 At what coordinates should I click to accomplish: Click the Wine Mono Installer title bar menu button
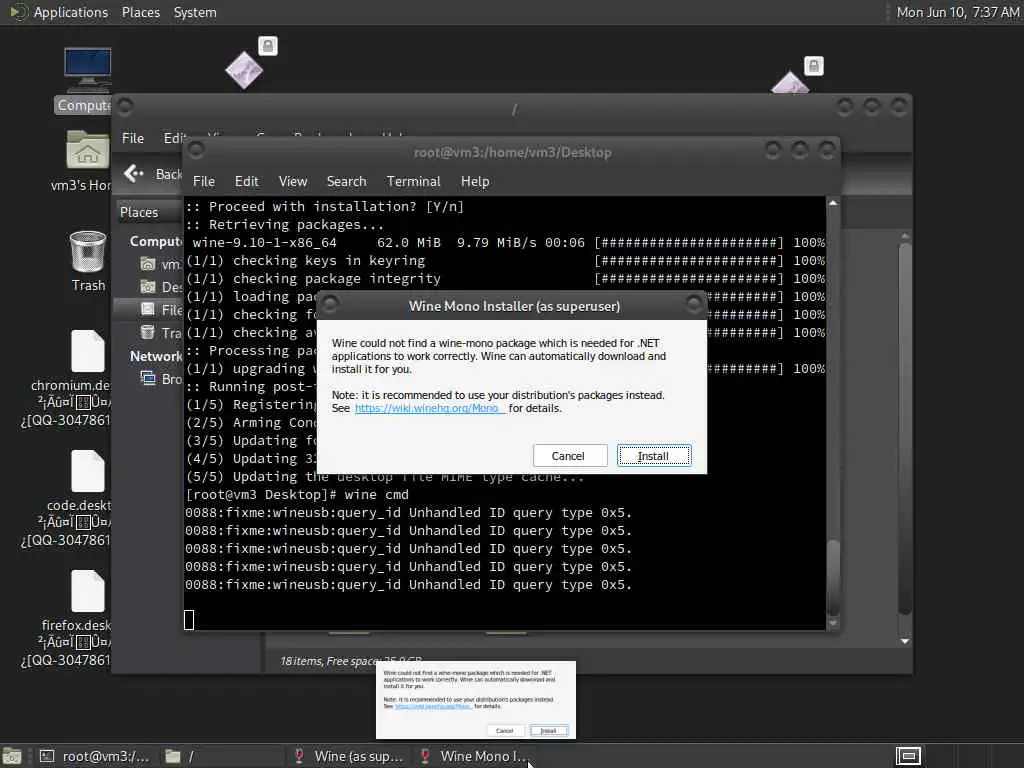click(x=330, y=303)
